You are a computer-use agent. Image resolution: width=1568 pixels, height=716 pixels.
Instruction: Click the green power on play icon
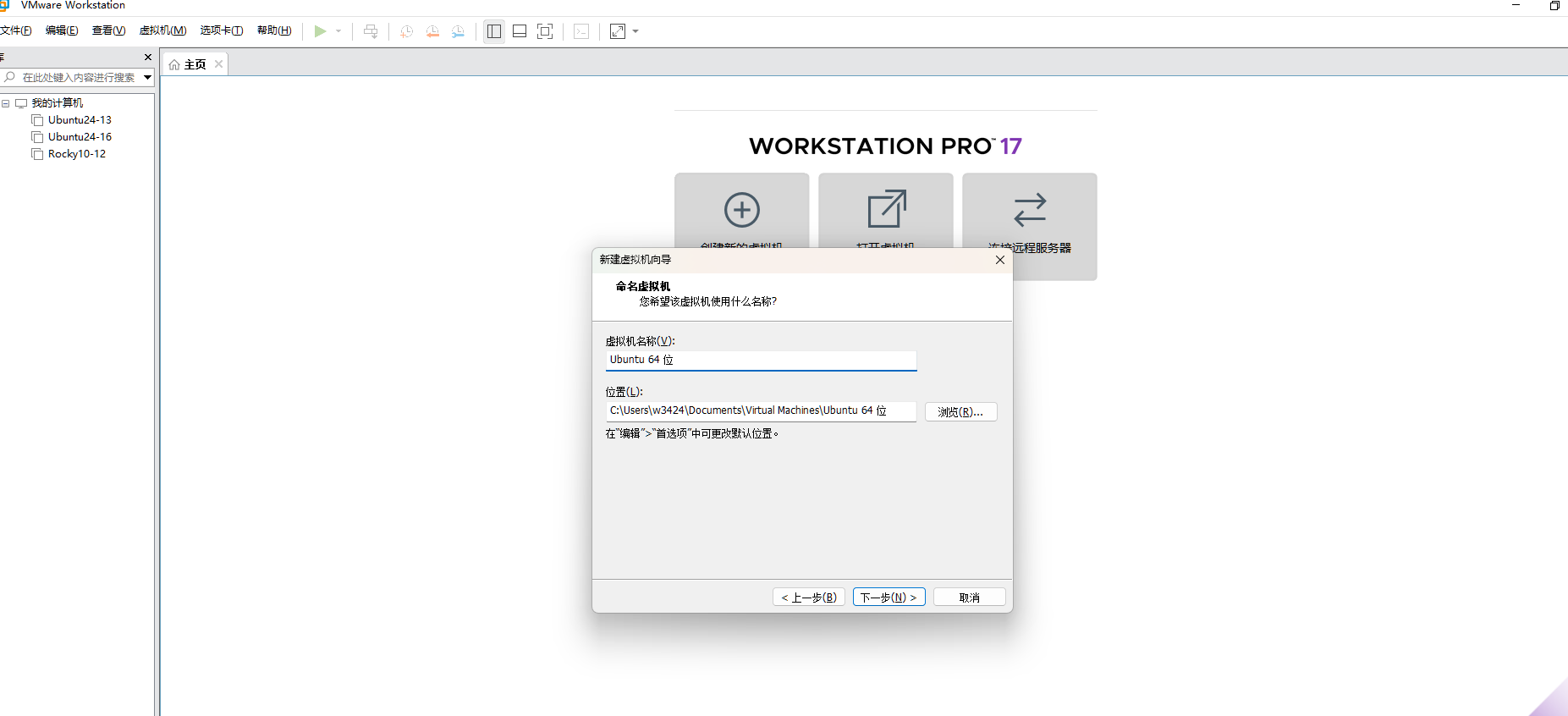coord(320,31)
